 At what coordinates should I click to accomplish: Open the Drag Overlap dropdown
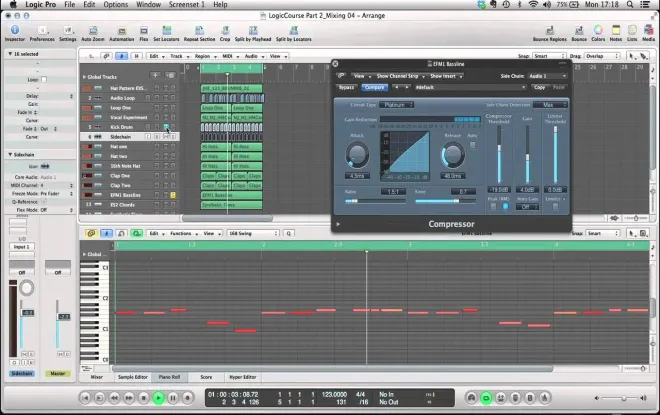602,56
